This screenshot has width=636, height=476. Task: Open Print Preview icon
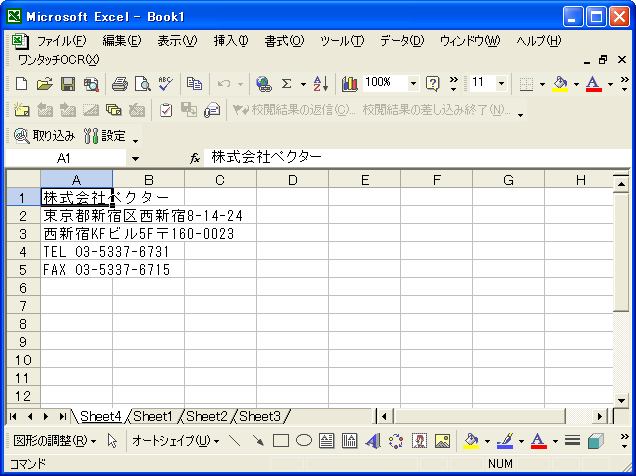(x=143, y=84)
